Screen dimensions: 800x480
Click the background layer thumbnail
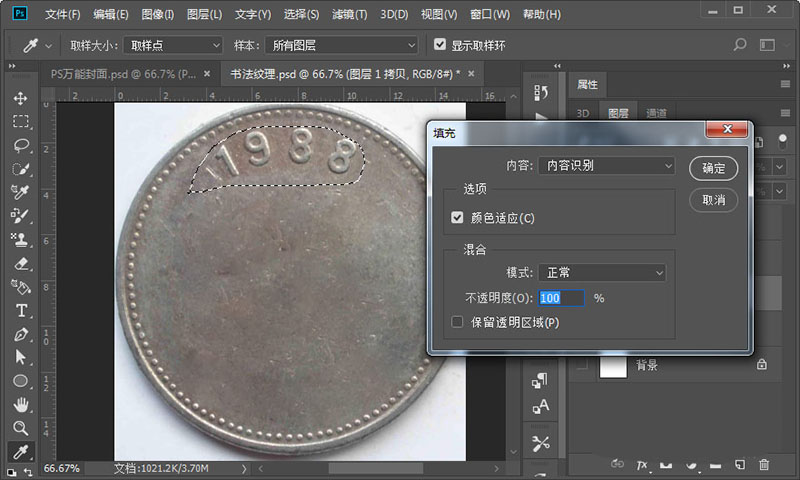pyautogui.click(x=613, y=366)
